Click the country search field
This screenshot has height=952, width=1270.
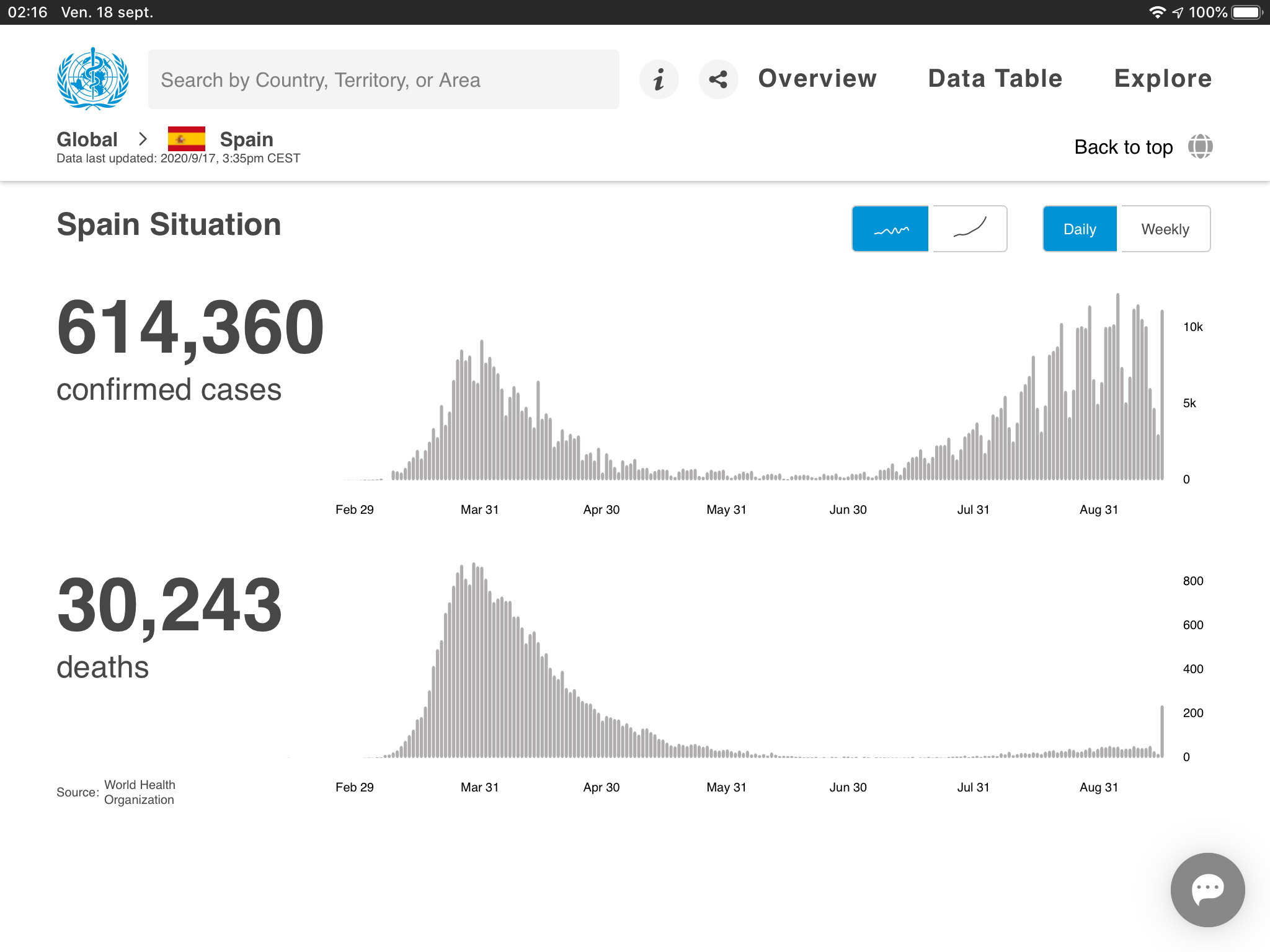pyautogui.click(x=383, y=79)
